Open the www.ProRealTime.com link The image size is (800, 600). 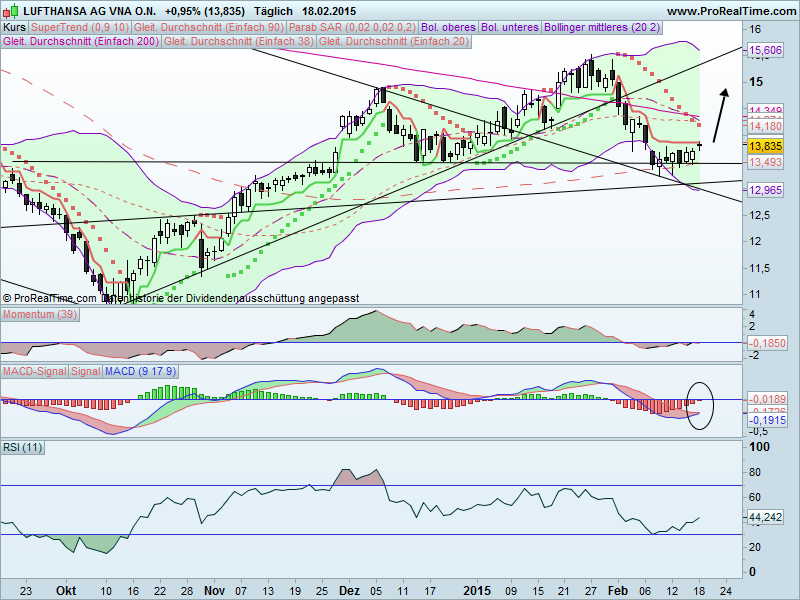tap(733, 11)
